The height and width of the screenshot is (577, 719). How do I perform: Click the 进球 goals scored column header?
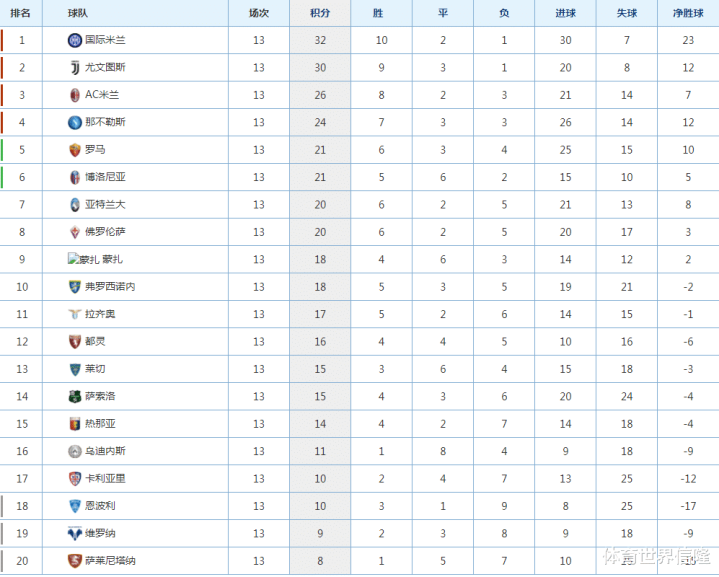tap(565, 13)
